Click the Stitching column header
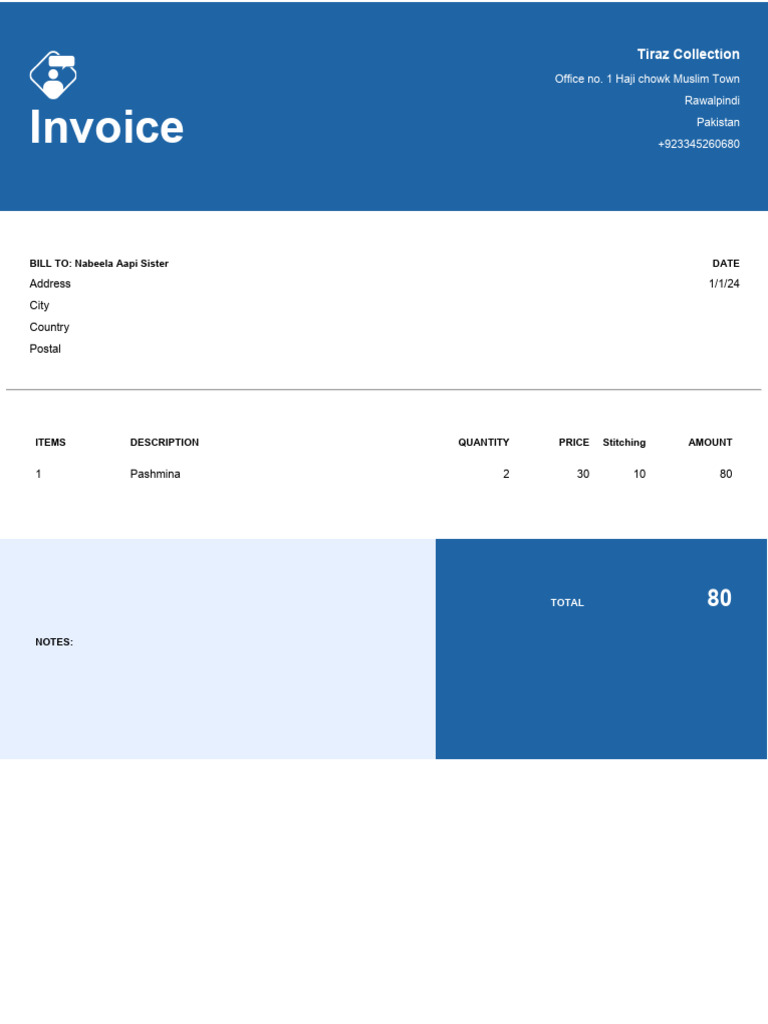768x1024 pixels. (x=624, y=442)
